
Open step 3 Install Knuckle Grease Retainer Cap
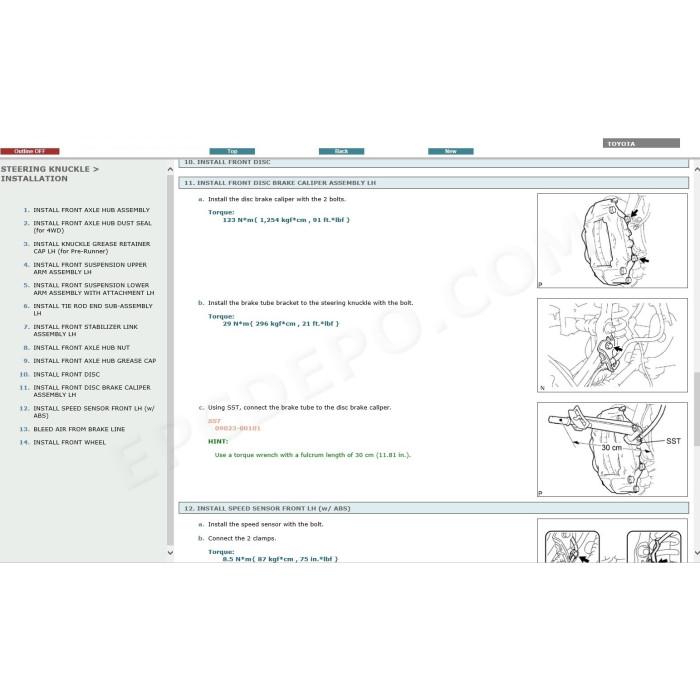click(92, 248)
